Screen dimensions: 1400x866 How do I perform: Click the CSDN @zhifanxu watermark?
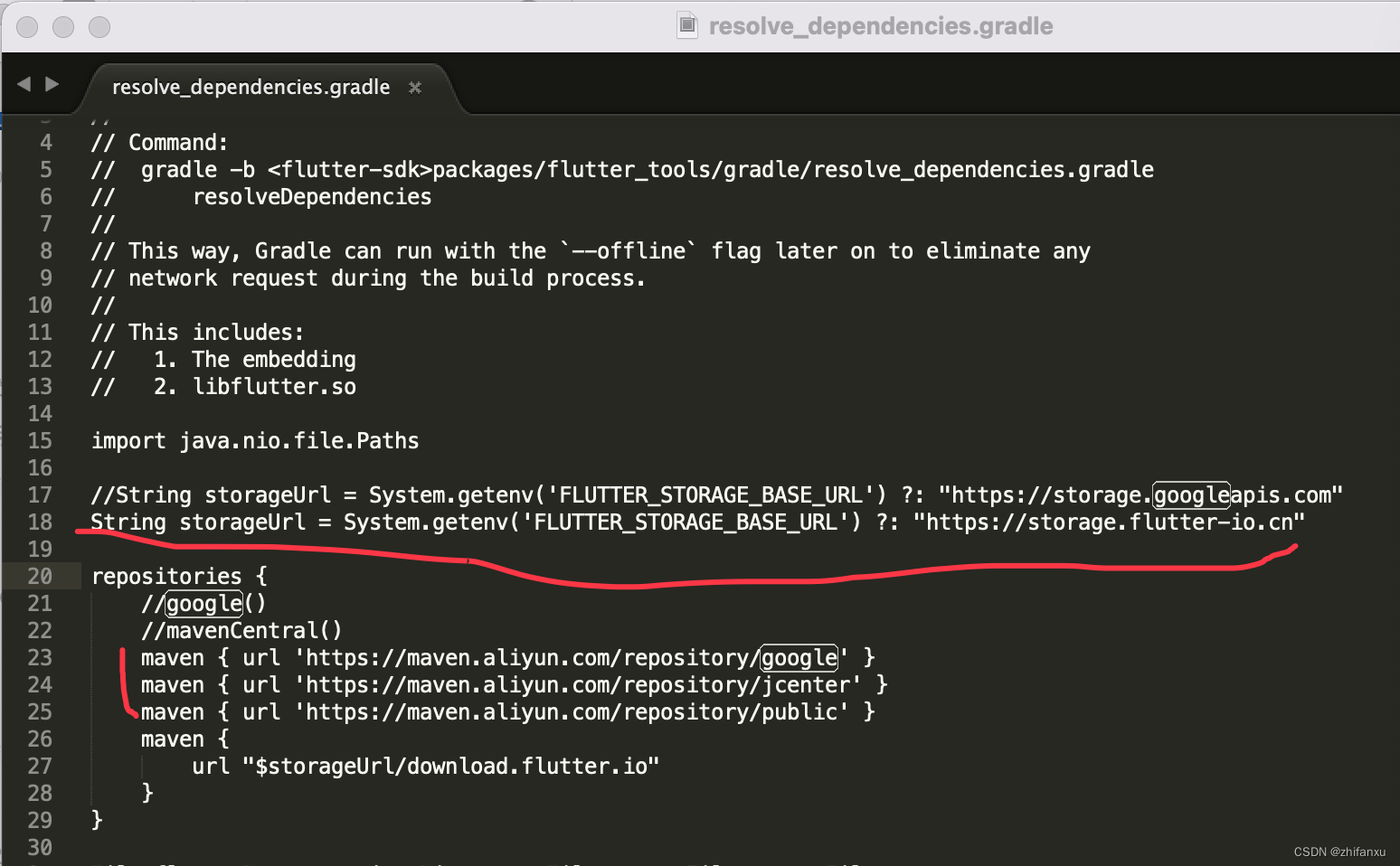1339,851
